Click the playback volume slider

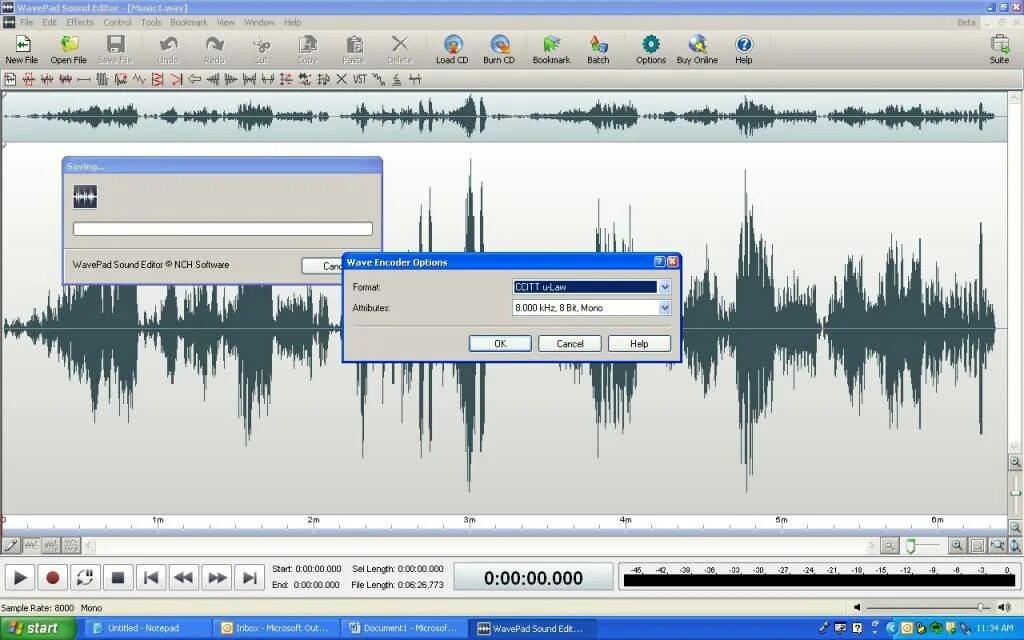coord(929,607)
